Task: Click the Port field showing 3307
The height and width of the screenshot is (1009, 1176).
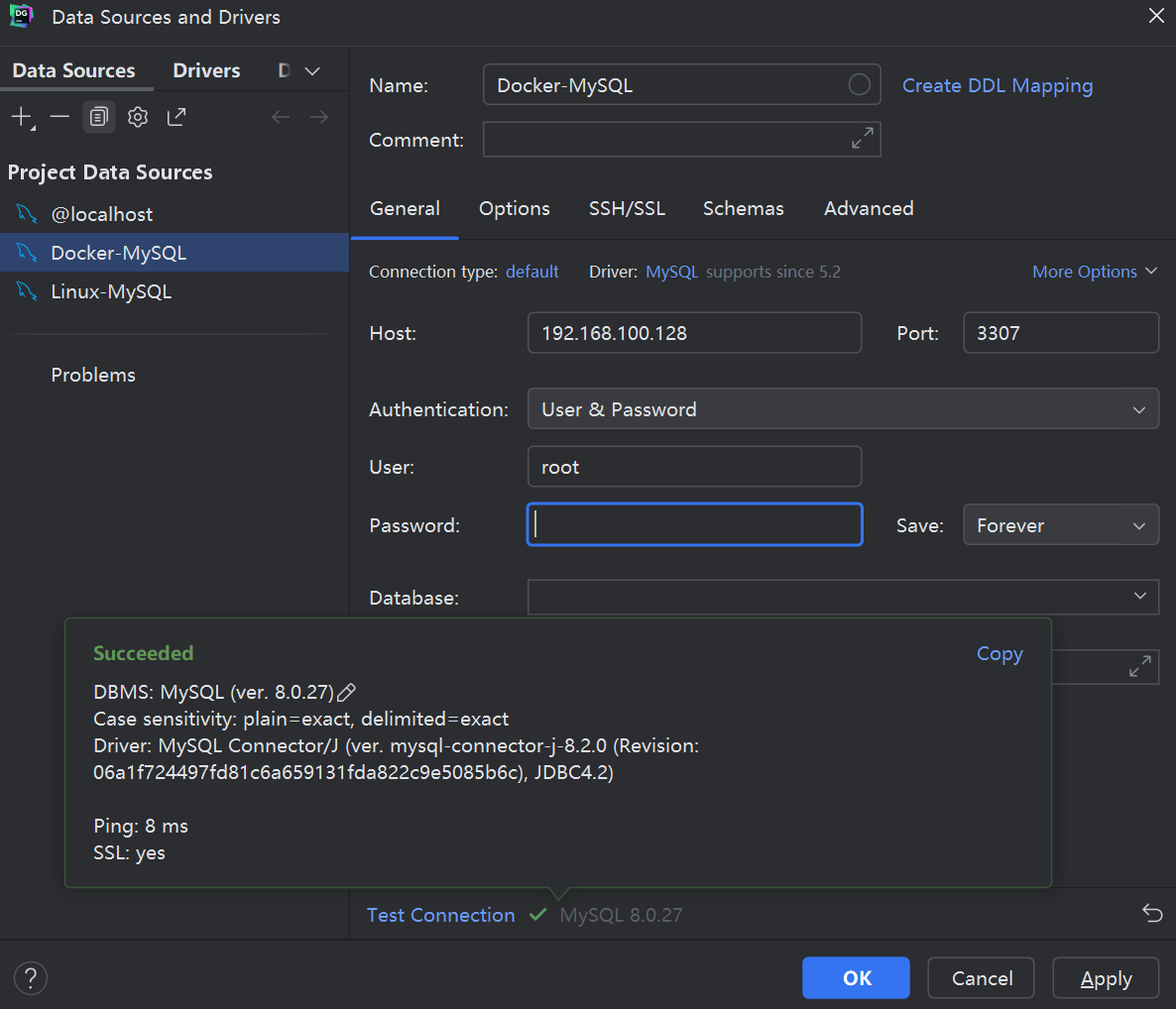Action: [x=1061, y=333]
